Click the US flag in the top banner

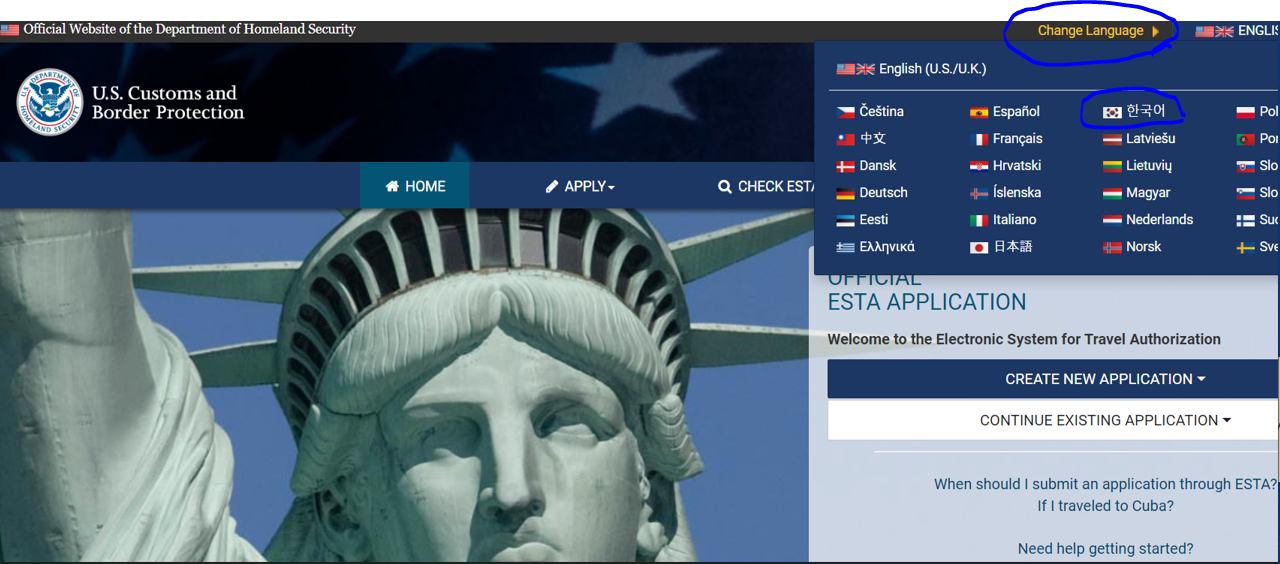(10, 30)
